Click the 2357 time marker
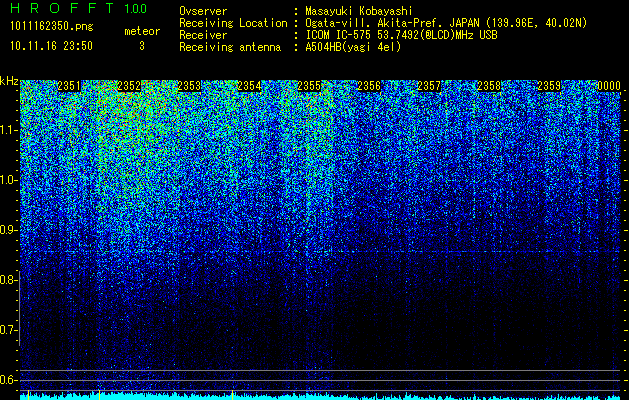 429,86
